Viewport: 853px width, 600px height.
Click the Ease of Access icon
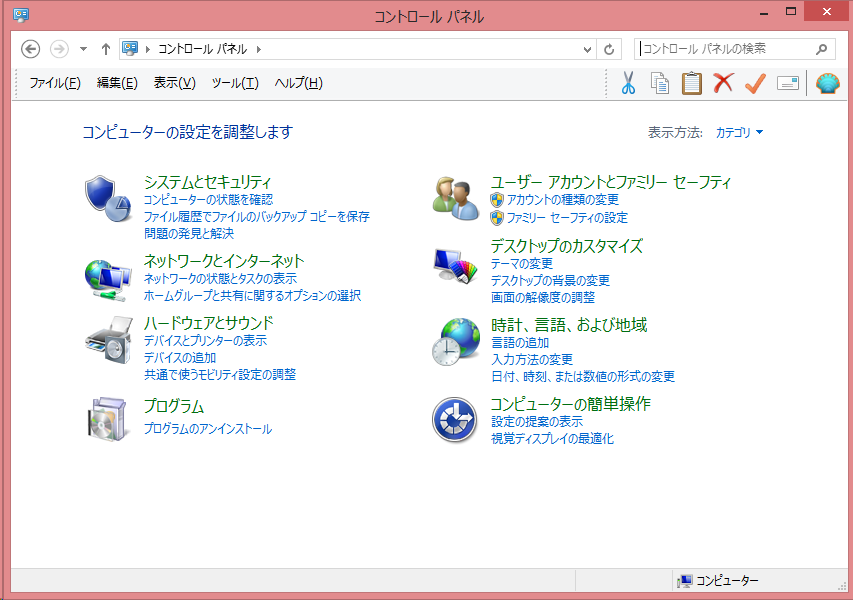point(455,419)
